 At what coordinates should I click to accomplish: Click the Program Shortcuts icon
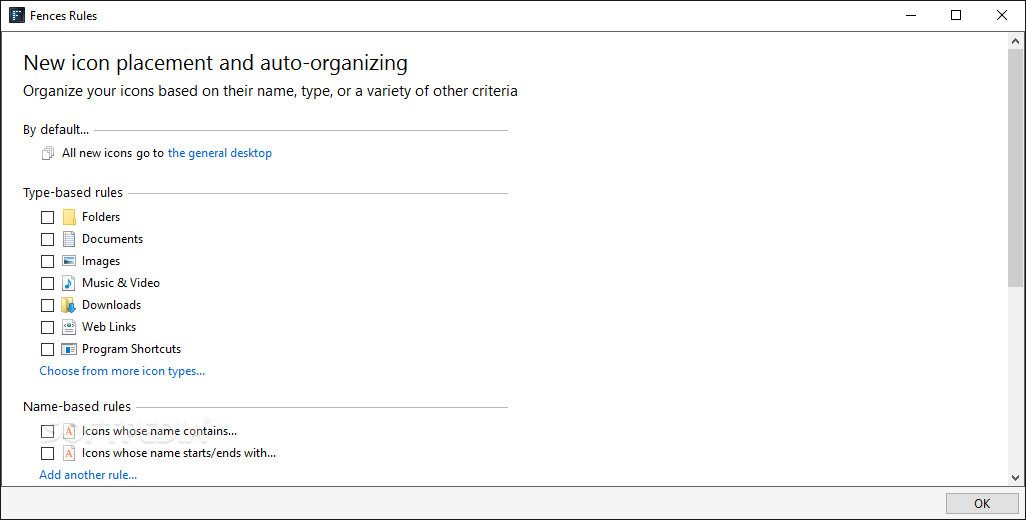[x=69, y=349]
